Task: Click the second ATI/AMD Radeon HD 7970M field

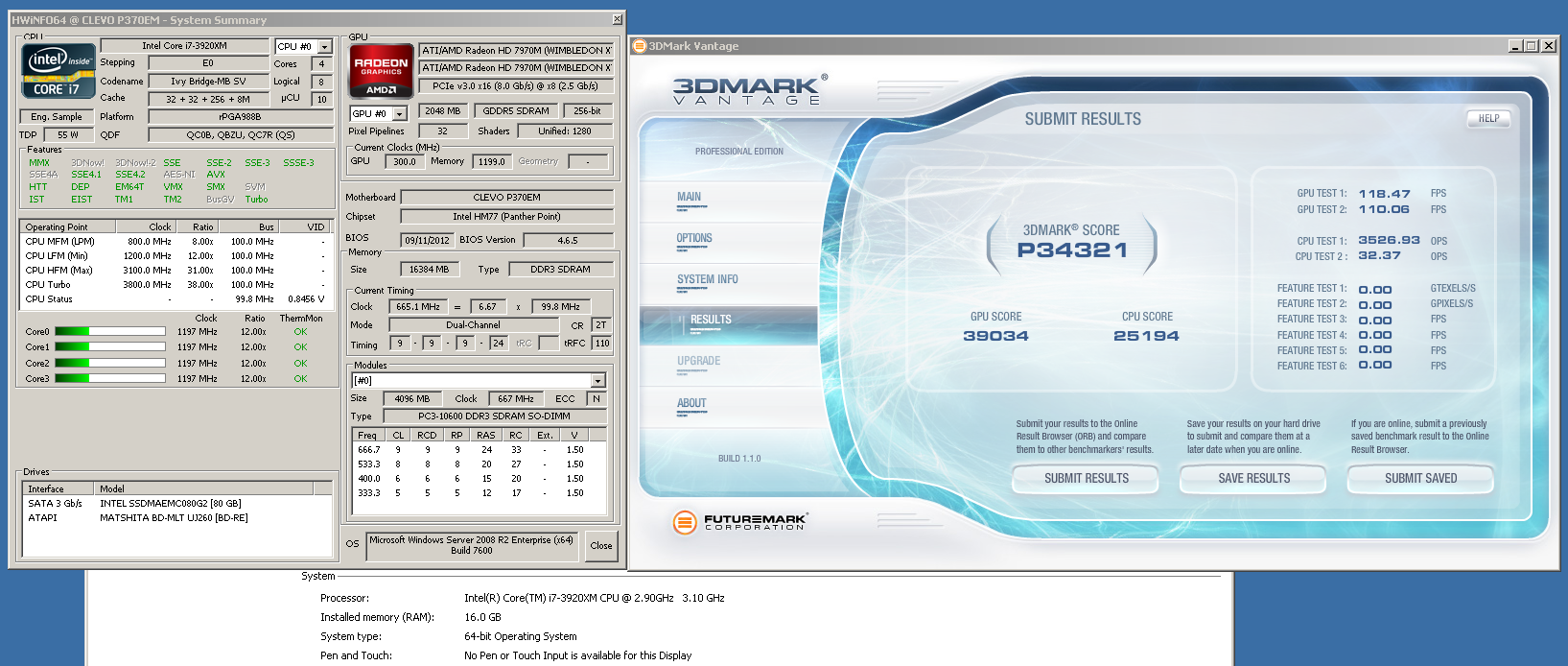Action: point(517,67)
